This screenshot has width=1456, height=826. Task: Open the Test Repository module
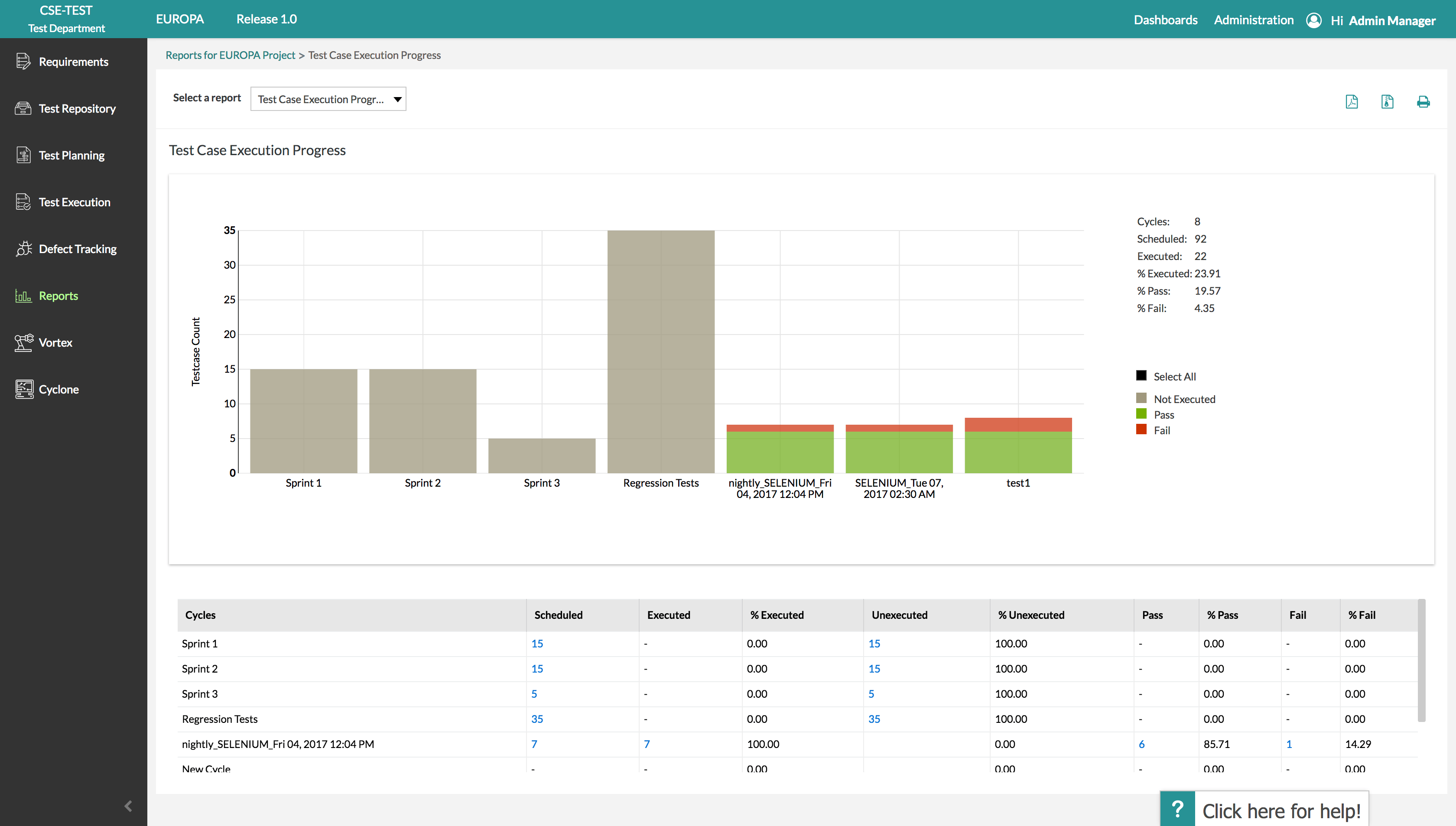[x=77, y=108]
